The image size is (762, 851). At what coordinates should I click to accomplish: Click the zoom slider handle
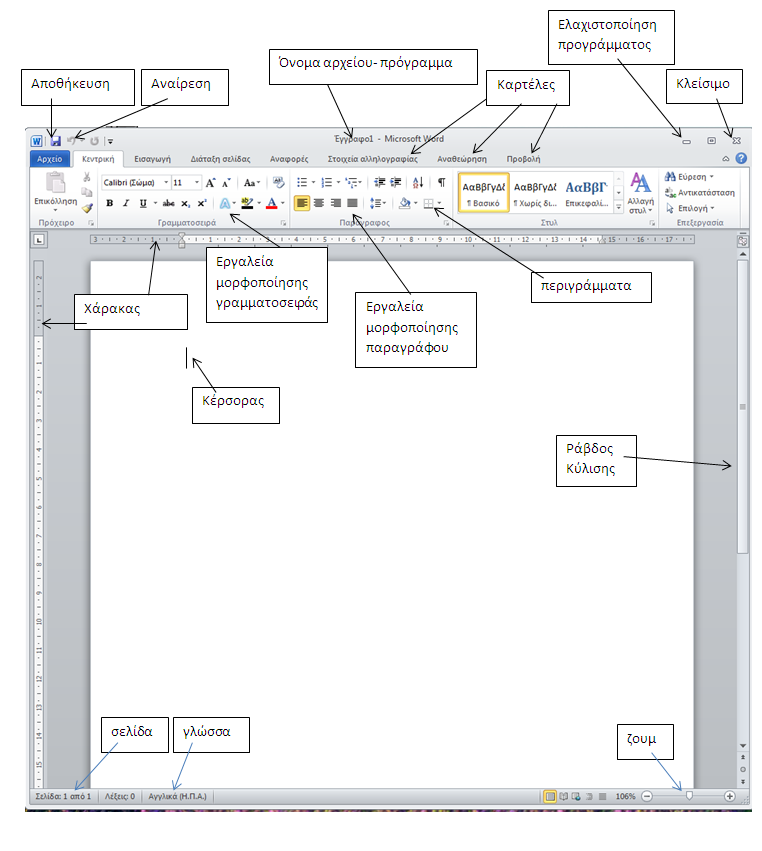pos(689,796)
